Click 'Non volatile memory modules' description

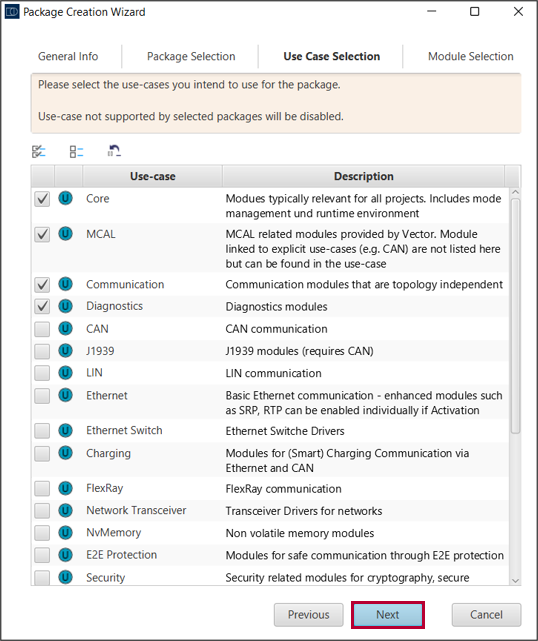point(300,533)
